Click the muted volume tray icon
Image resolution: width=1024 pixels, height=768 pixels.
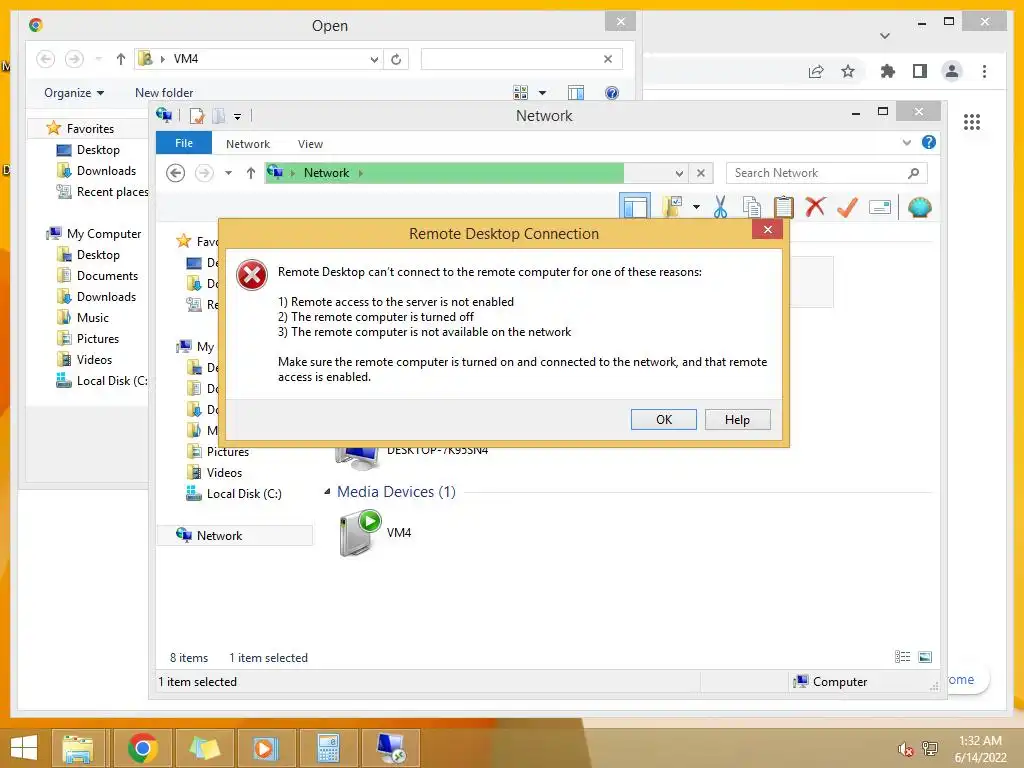tap(905, 749)
